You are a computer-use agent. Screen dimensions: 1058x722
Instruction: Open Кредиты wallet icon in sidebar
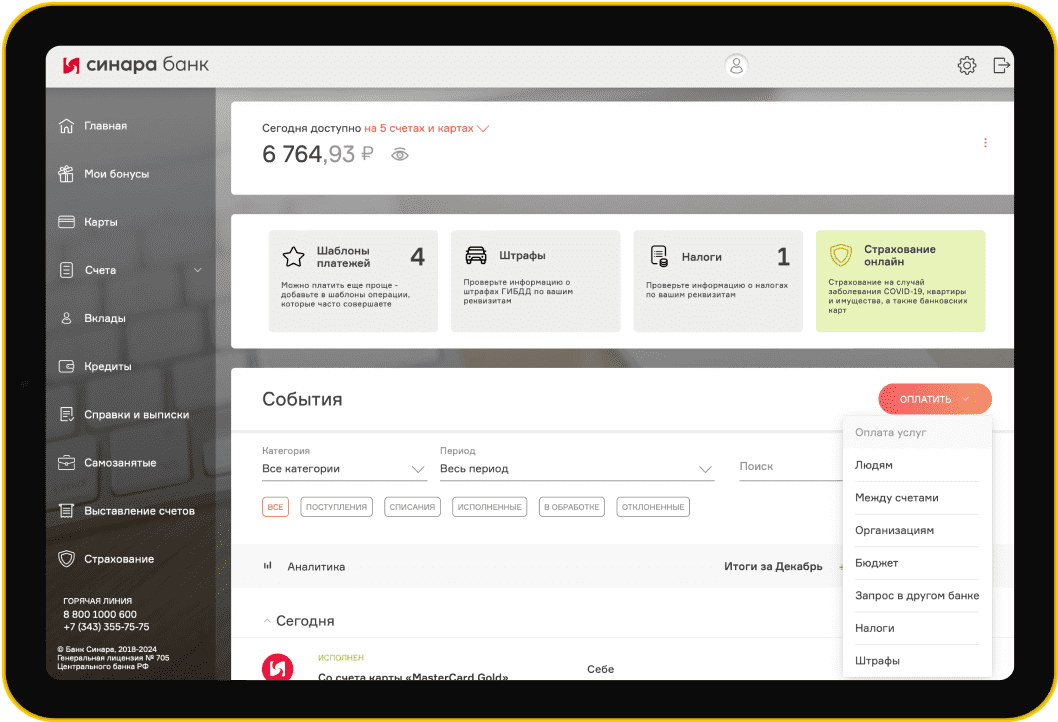point(67,367)
